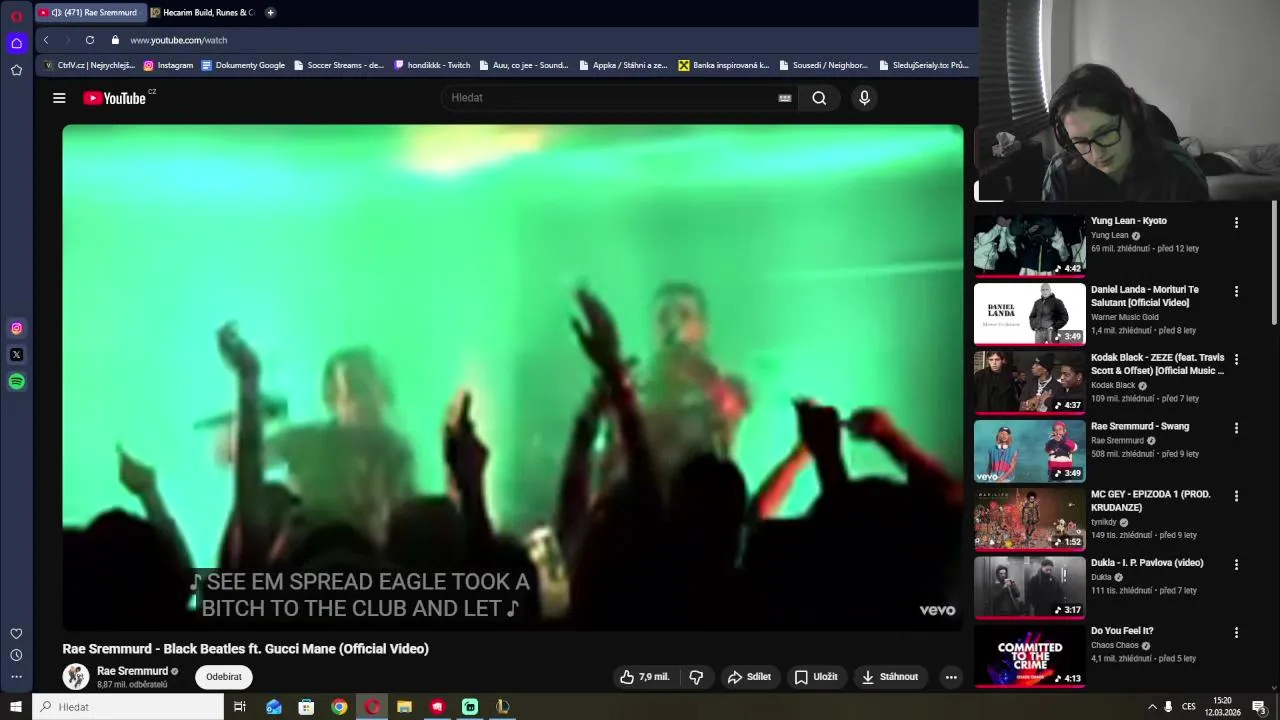Open options for Dukla - I. P. Pavlova
The image size is (1280, 720).
click(1236, 564)
